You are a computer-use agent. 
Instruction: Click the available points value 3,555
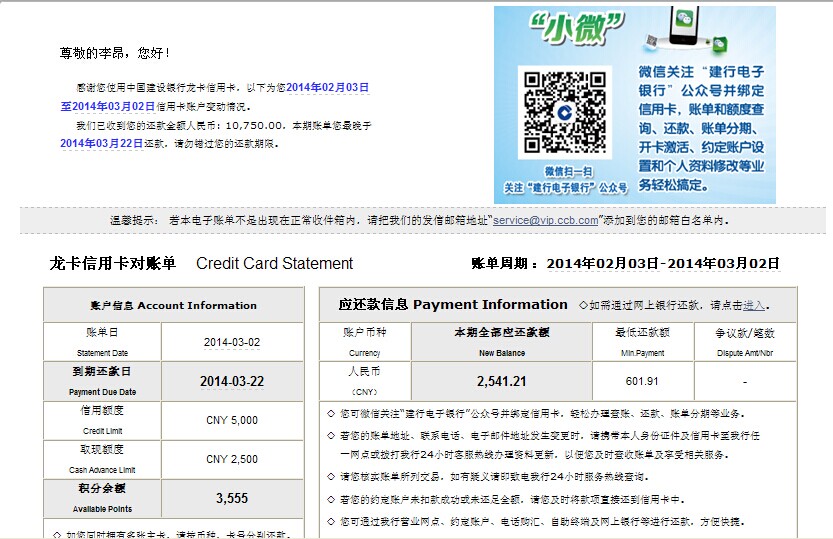tap(232, 498)
